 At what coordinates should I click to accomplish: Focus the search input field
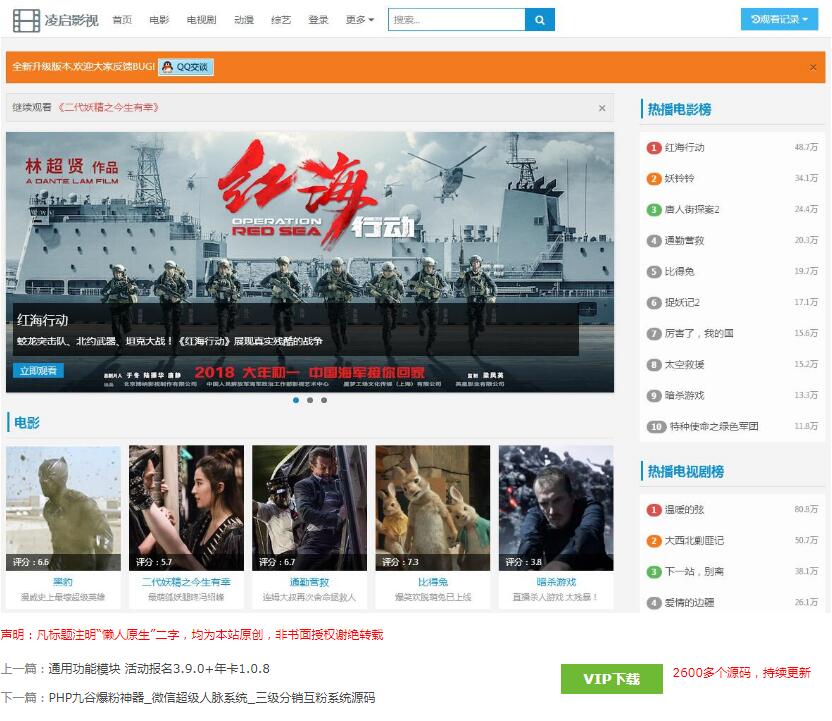click(x=456, y=20)
